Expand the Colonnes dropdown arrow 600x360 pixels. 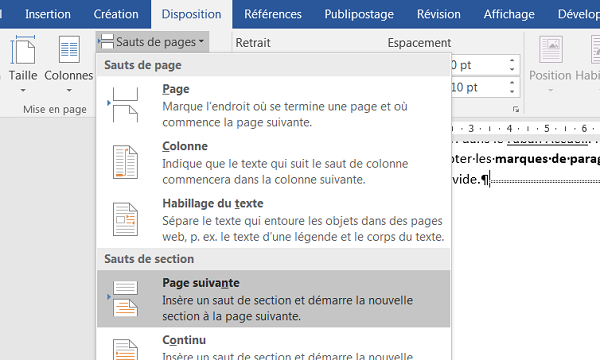[69, 91]
